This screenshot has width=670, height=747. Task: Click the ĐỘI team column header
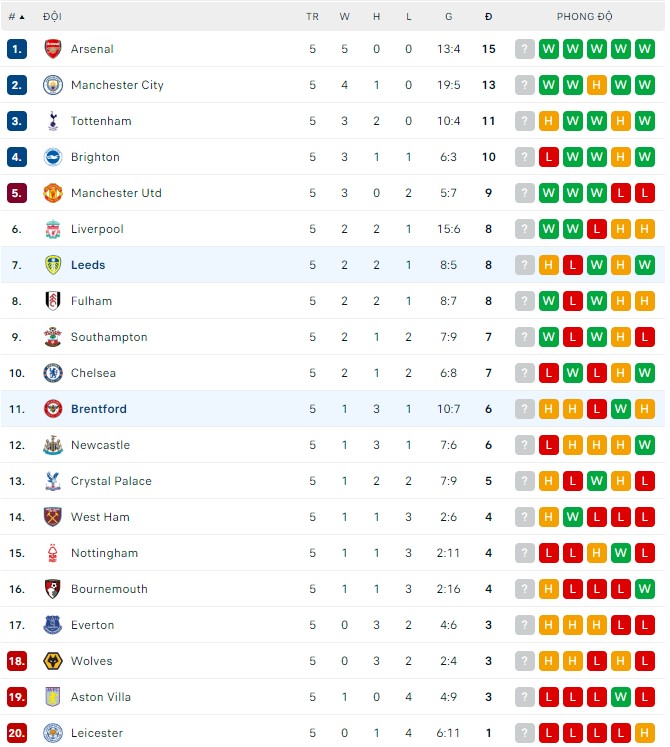click(x=52, y=17)
